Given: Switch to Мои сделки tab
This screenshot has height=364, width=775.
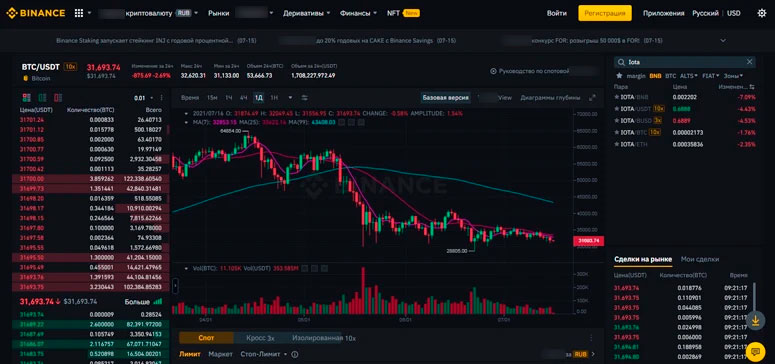Looking at the screenshot, I should (700, 259).
